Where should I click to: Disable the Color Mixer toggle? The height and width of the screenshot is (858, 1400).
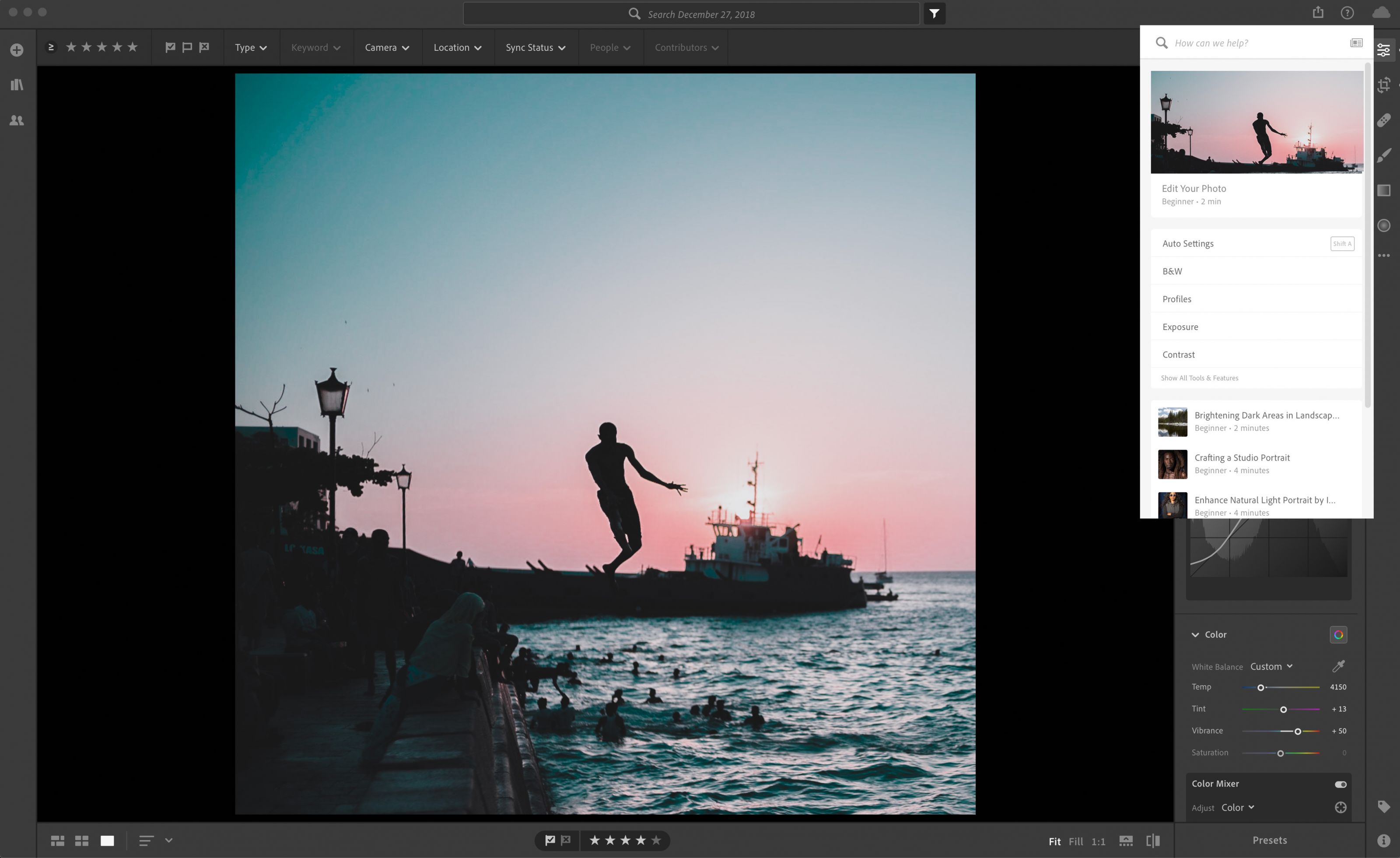click(x=1341, y=784)
